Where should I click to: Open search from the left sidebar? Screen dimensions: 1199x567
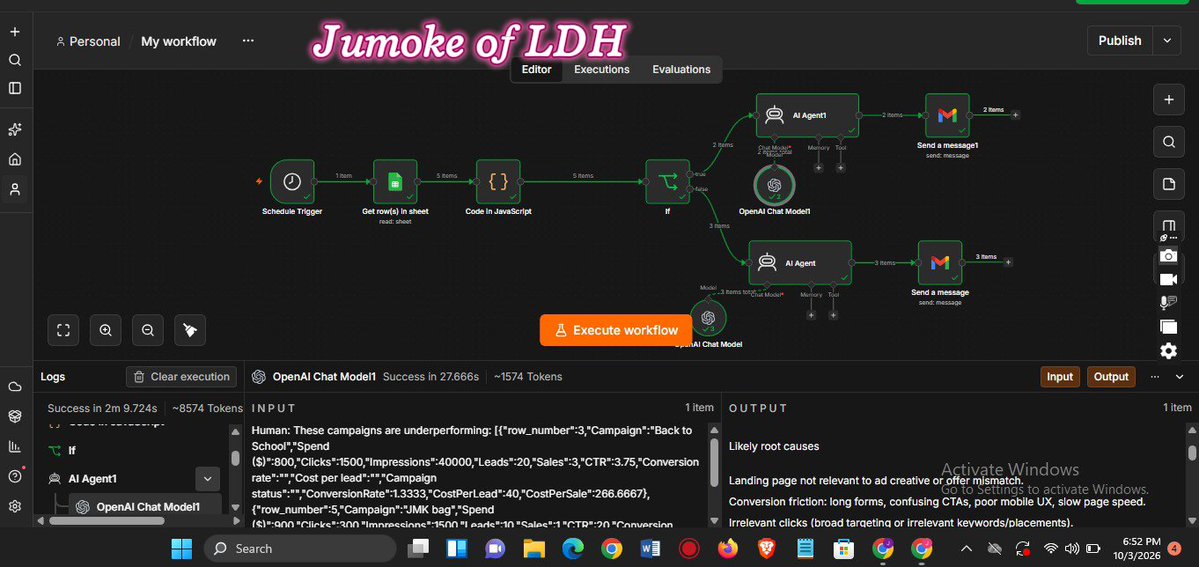(x=15, y=60)
